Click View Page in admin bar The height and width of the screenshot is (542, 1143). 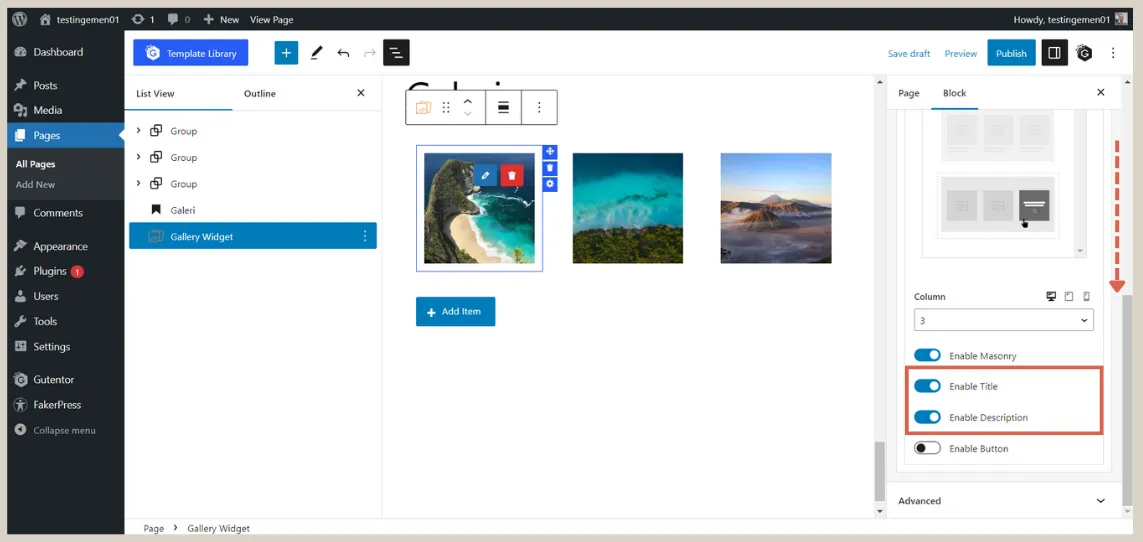tap(271, 20)
